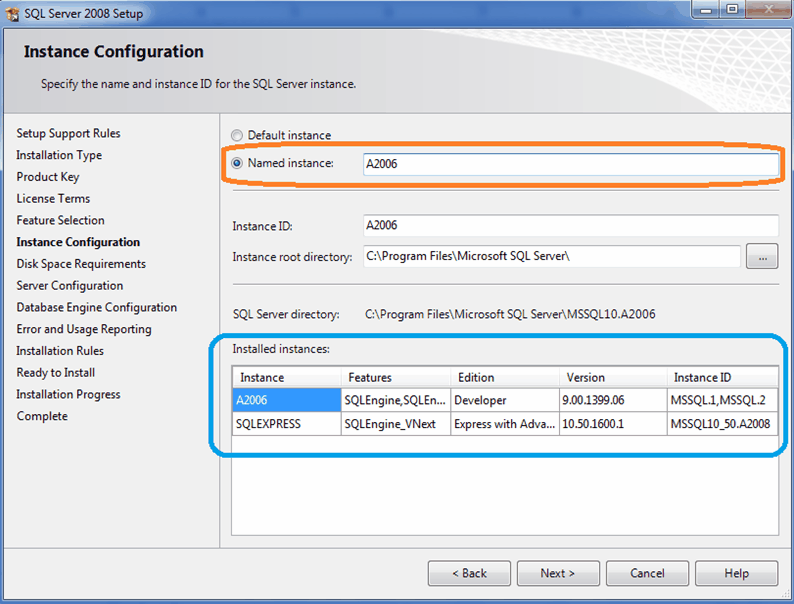The height and width of the screenshot is (604, 794).
Task: Click the Back button
Action: point(469,573)
